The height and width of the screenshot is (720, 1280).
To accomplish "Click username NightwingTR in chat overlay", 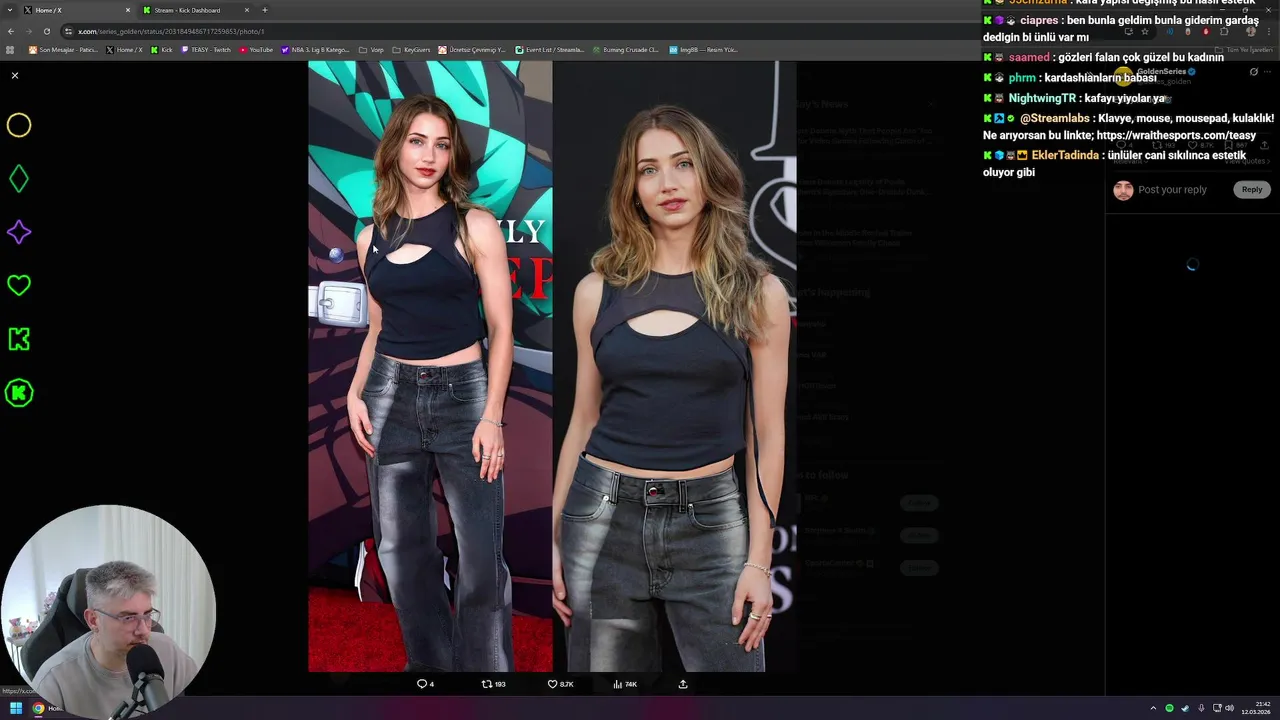I will tap(1042, 98).
